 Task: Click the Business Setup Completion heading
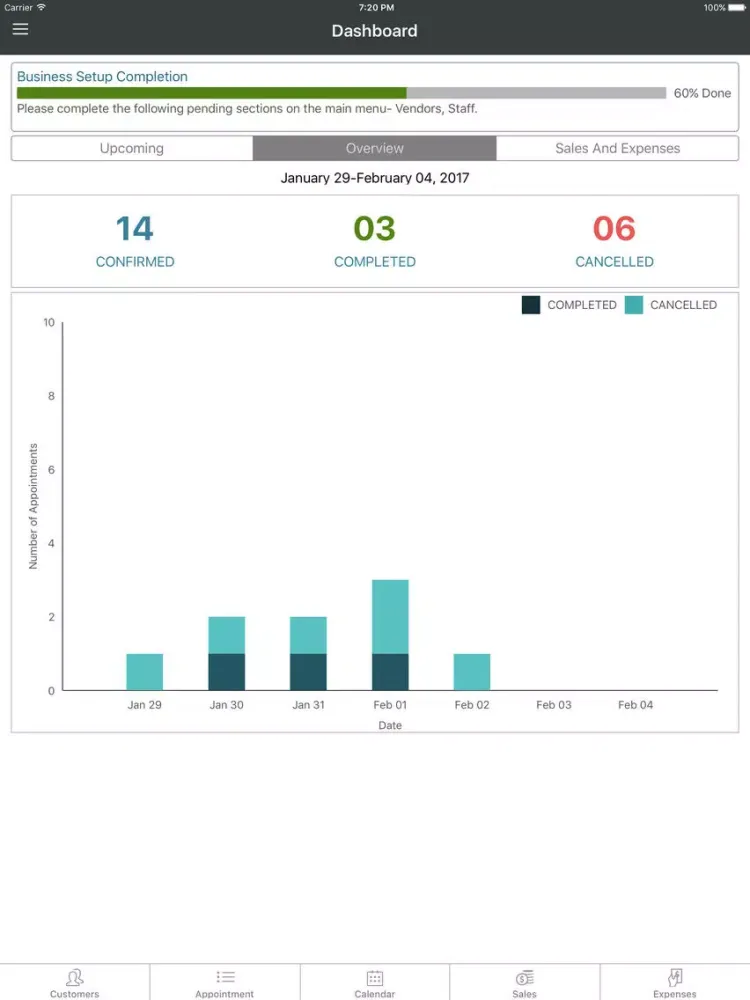102,77
